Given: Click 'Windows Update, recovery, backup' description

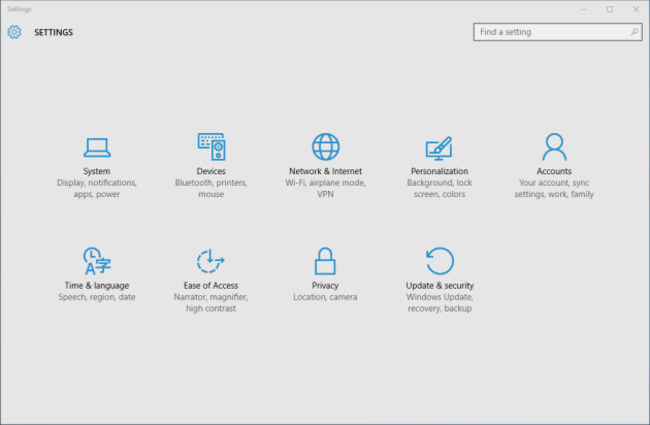Looking at the screenshot, I should pyautogui.click(x=440, y=303).
